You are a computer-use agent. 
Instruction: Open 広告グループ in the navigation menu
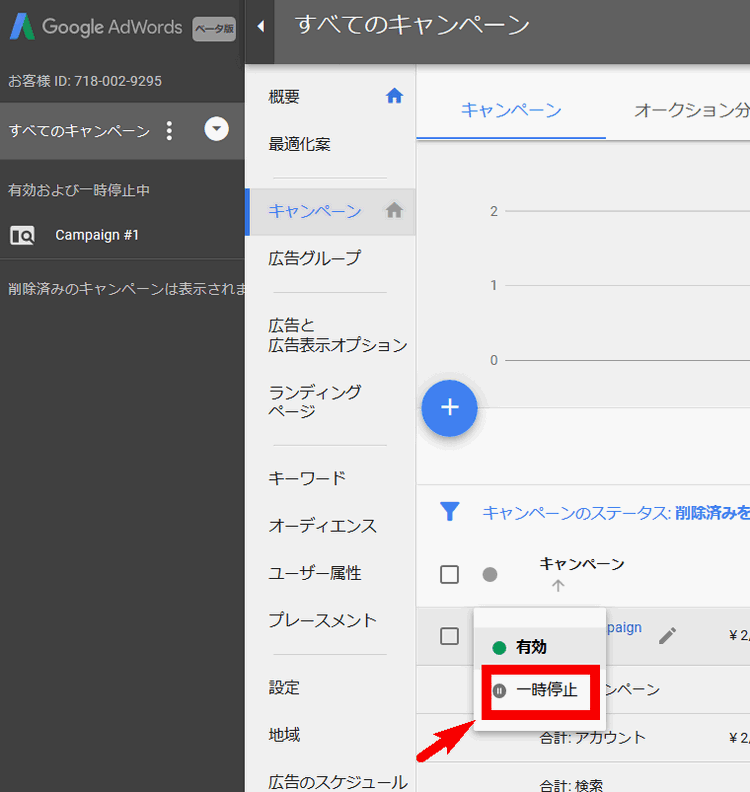click(315, 258)
